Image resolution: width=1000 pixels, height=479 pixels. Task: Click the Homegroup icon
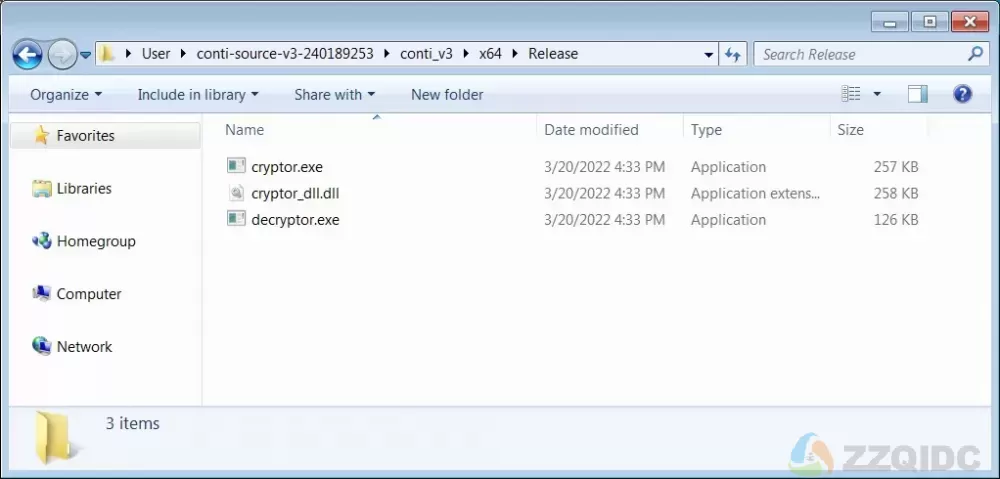41,240
